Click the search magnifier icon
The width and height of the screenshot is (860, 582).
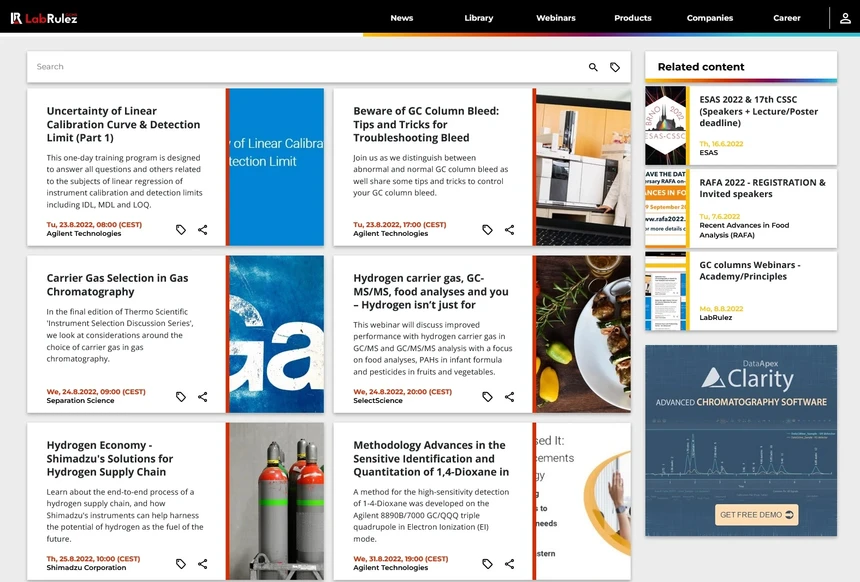pos(593,67)
